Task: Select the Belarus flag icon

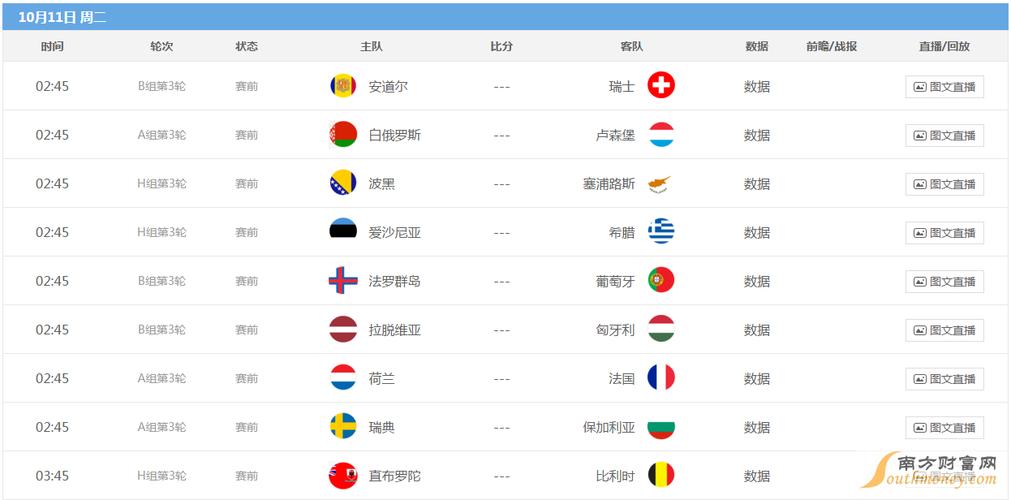Action: pos(343,134)
